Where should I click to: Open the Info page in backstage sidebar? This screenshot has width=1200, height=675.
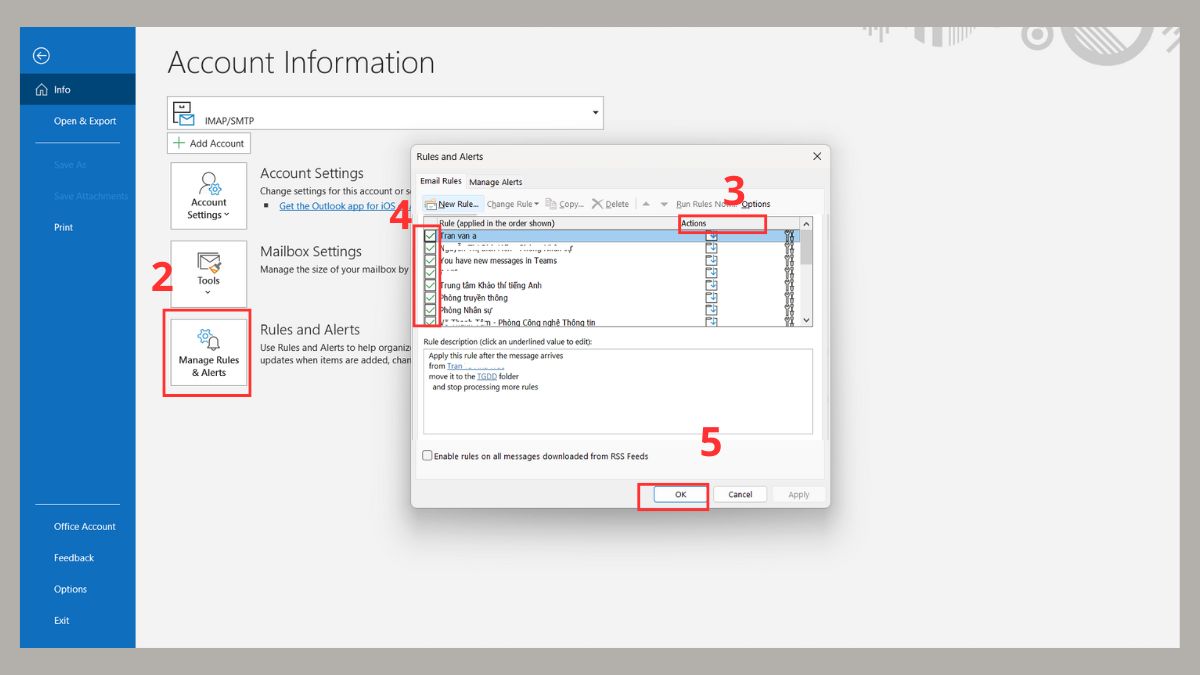coord(77,89)
